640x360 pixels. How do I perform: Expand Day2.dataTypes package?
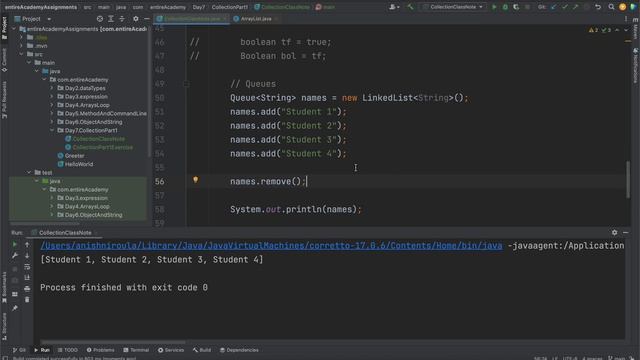click(52, 88)
